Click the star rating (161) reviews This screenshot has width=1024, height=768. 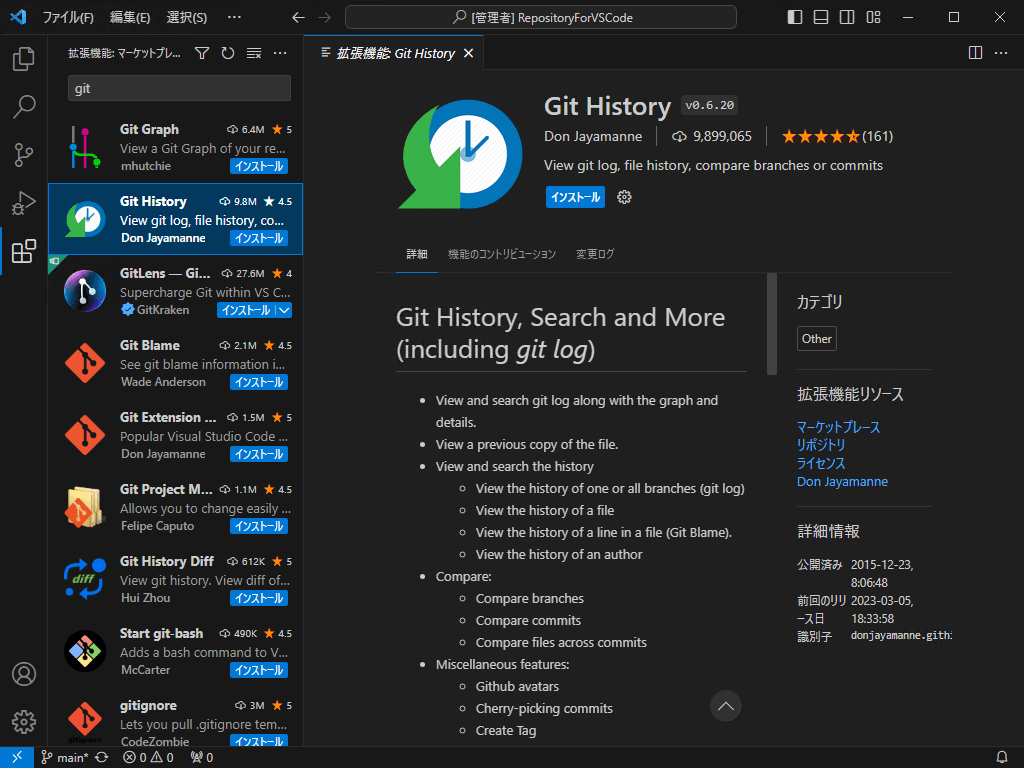(837, 136)
